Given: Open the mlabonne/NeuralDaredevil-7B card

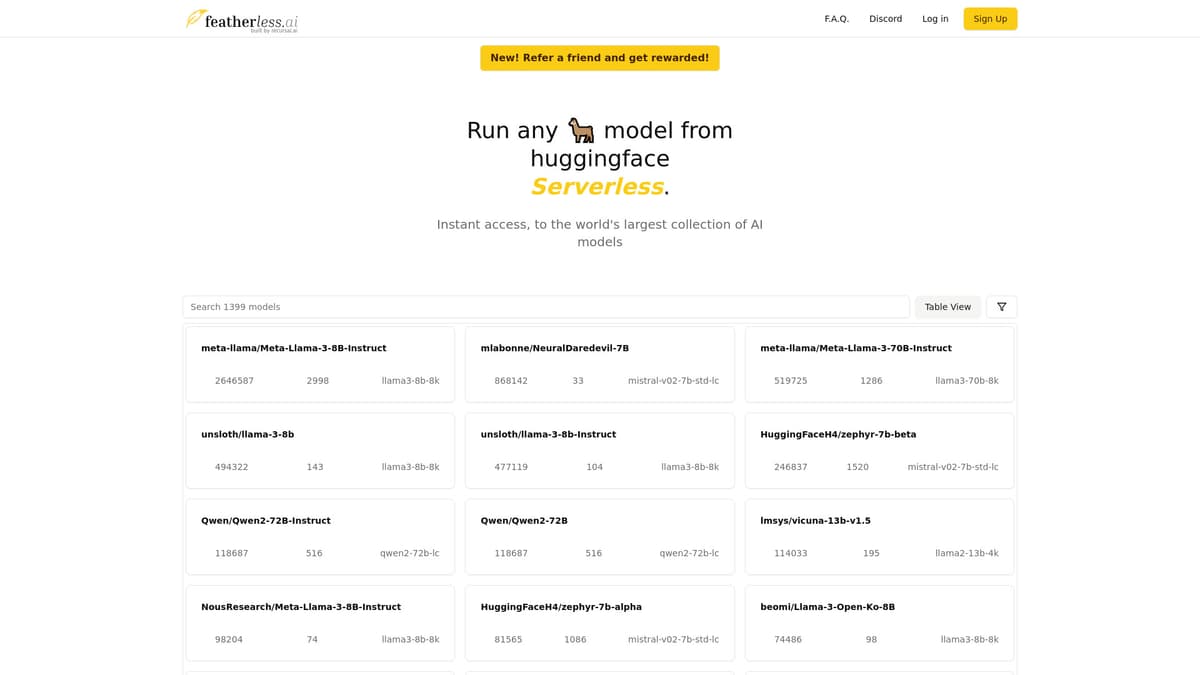Looking at the screenshot, I should click(600, 364).
